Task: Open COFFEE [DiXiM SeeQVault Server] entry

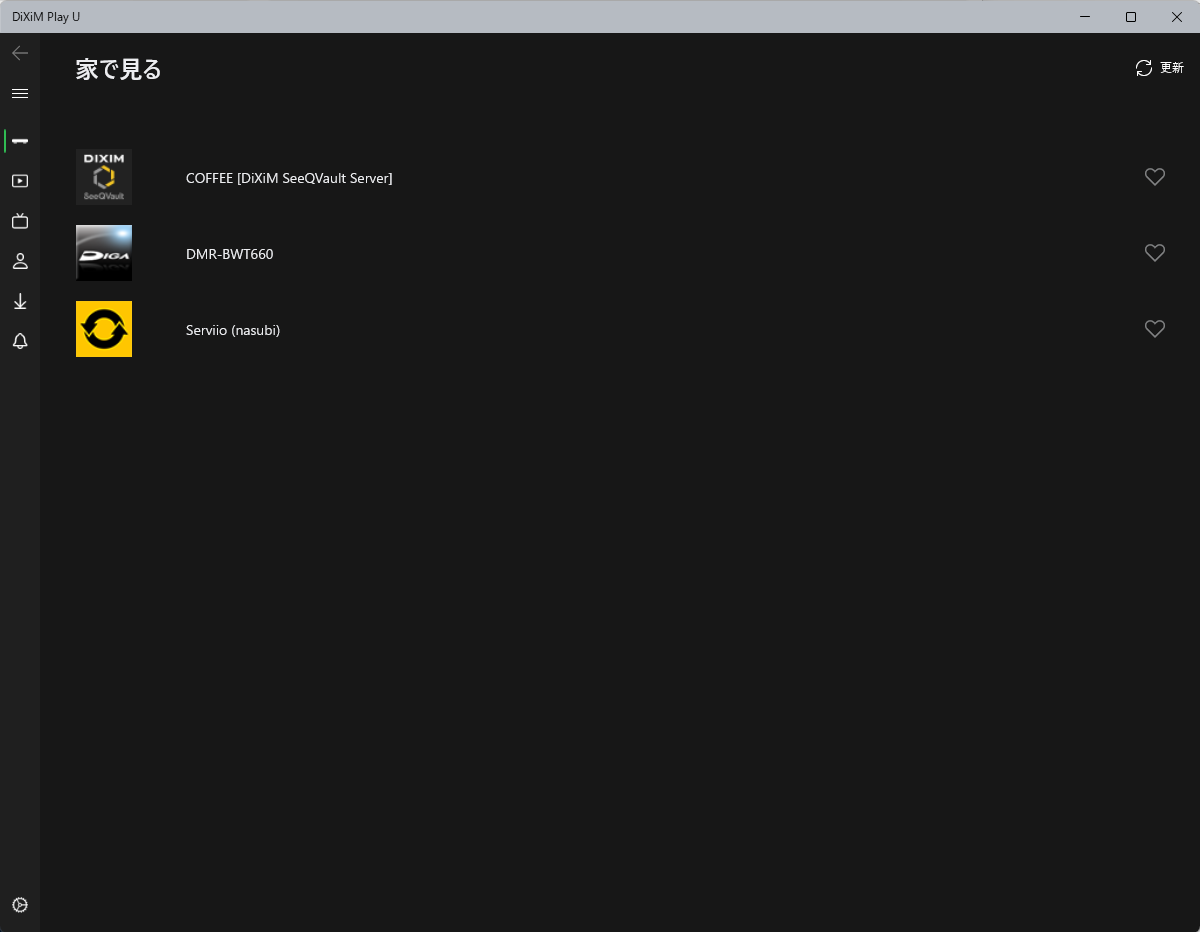Action: pos(289,178)
